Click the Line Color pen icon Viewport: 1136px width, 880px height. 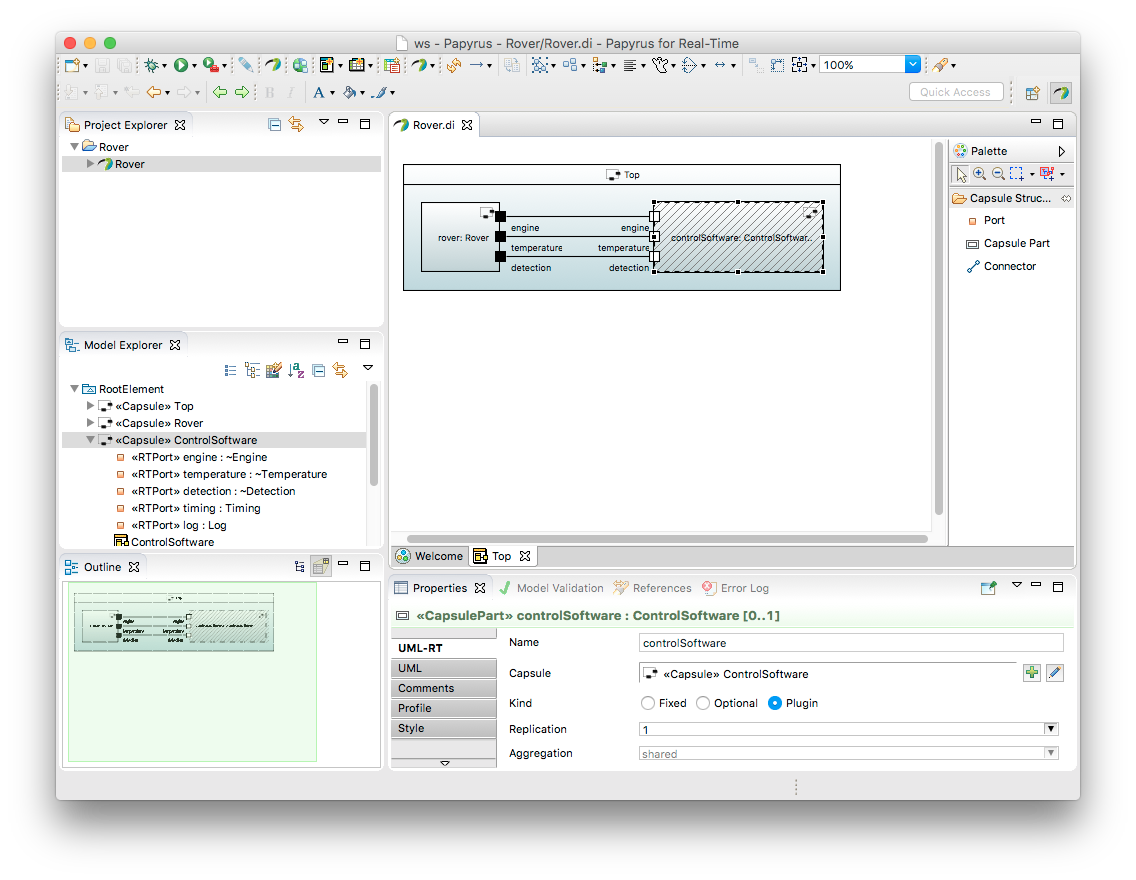pyautogui.click(x=379, y=92)
